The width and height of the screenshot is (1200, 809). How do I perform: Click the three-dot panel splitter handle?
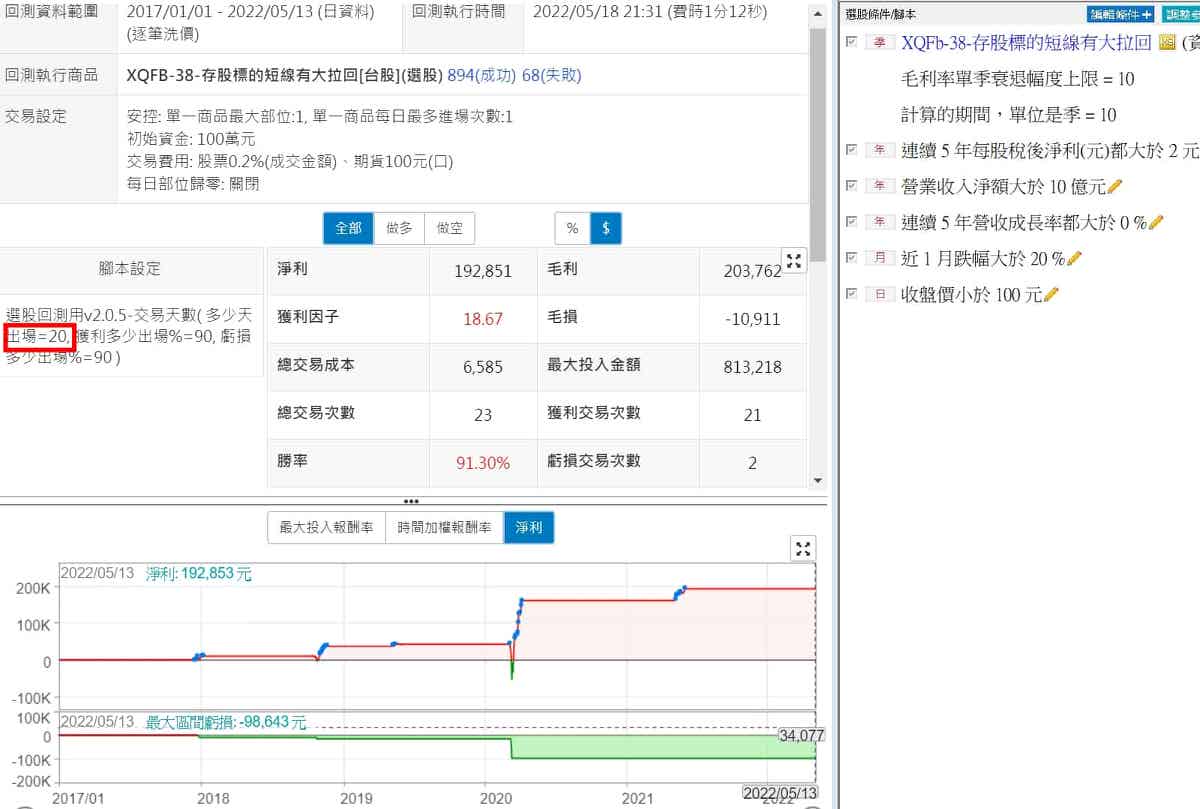coord(411,500)
